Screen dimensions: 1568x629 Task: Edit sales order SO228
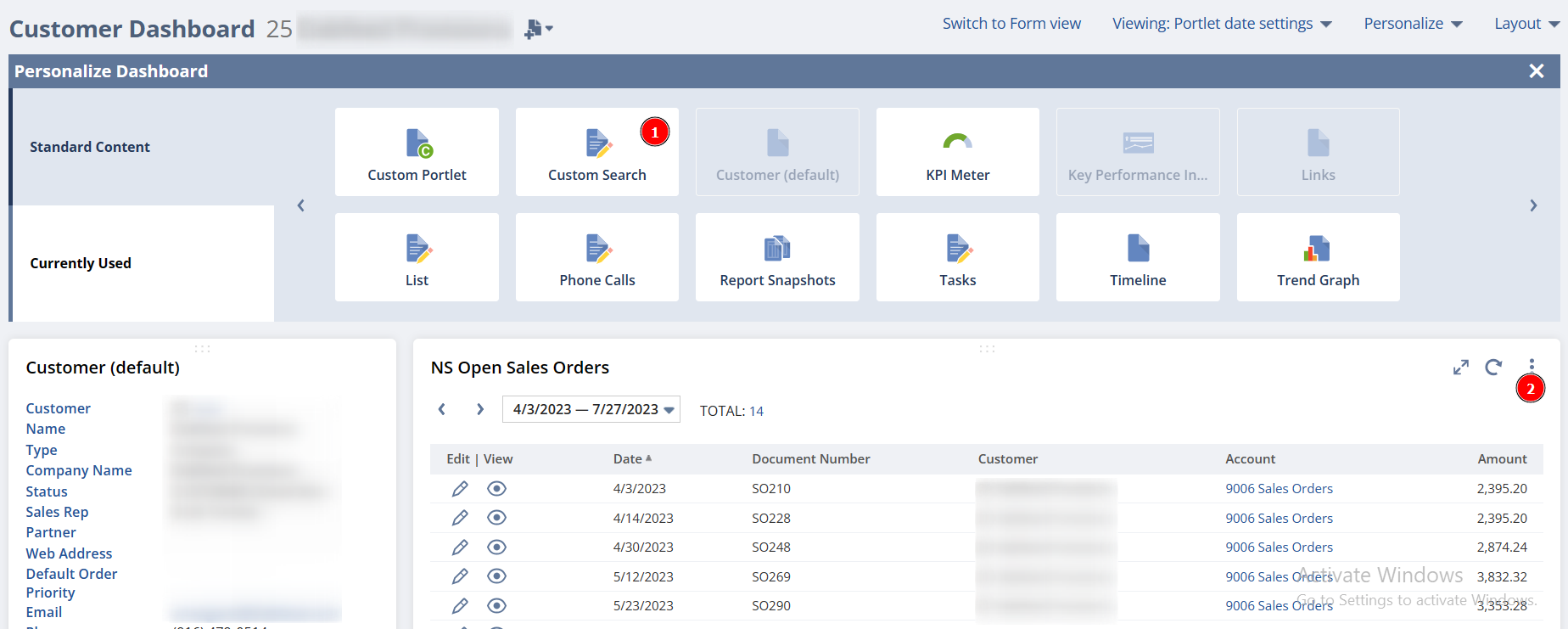point(460,518)
